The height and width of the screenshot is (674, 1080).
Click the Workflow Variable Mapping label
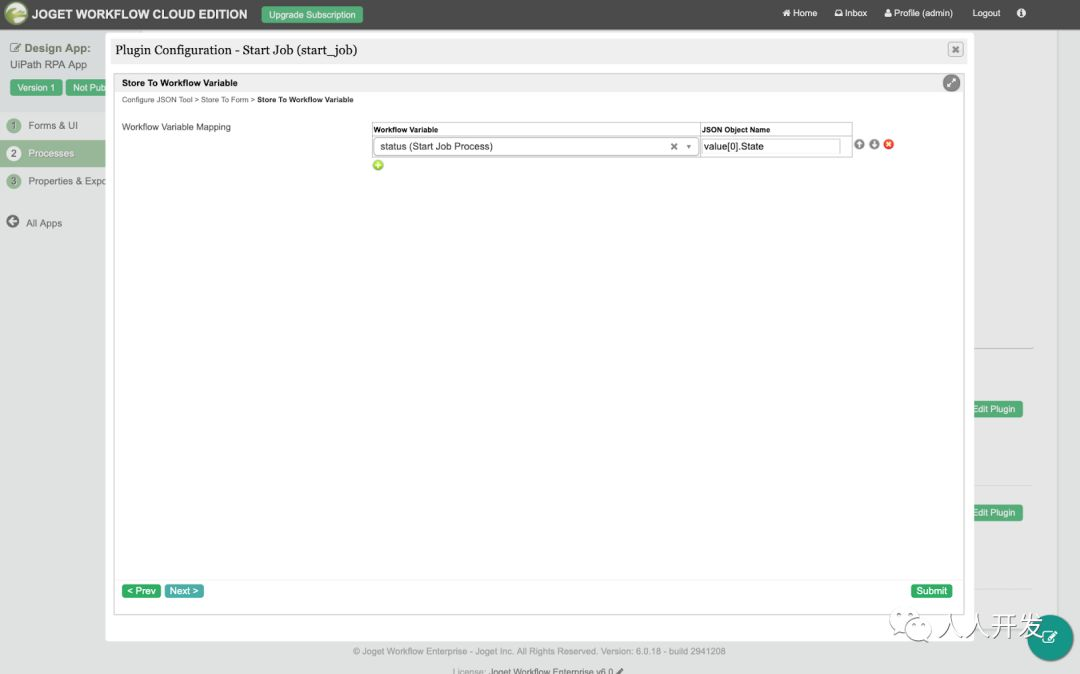(176, 127)
